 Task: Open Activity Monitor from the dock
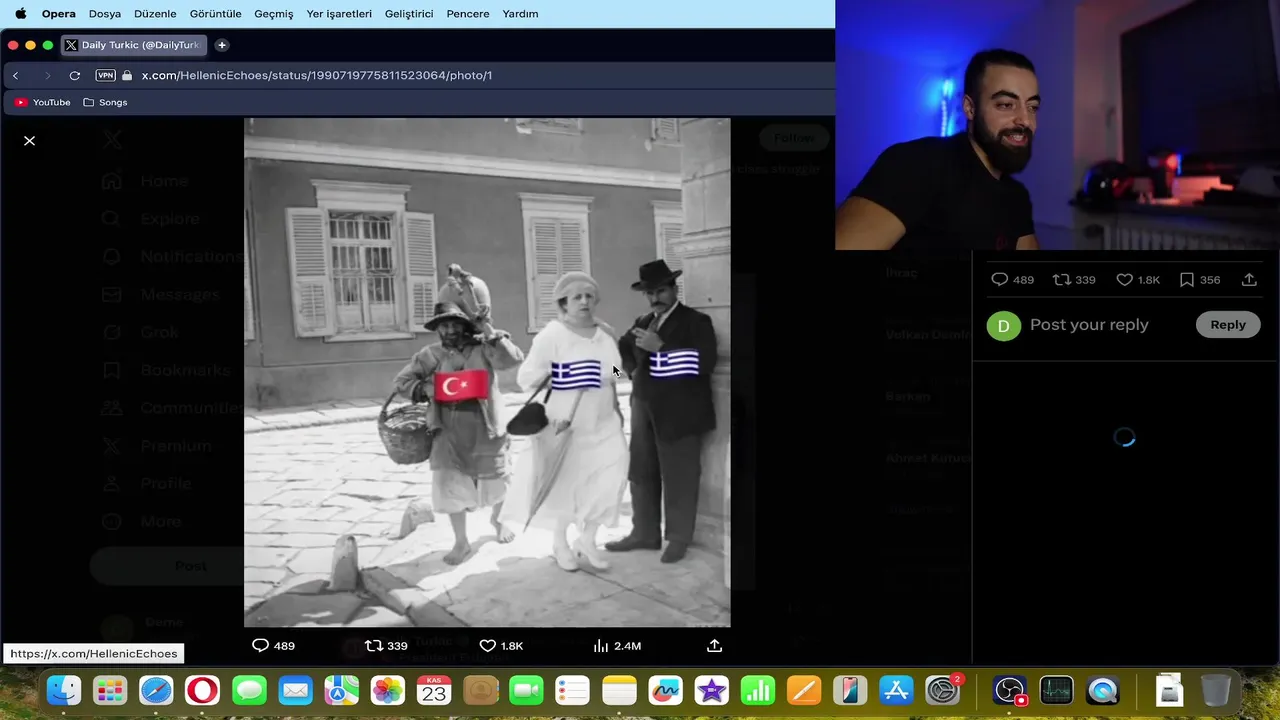coord(1056,690)
